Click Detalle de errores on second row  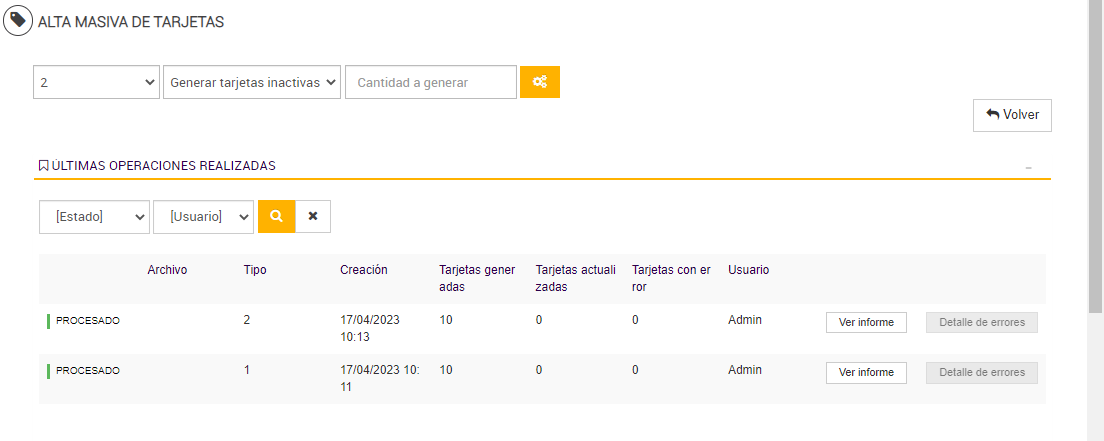pyautogui.click(x=982, y=372)
